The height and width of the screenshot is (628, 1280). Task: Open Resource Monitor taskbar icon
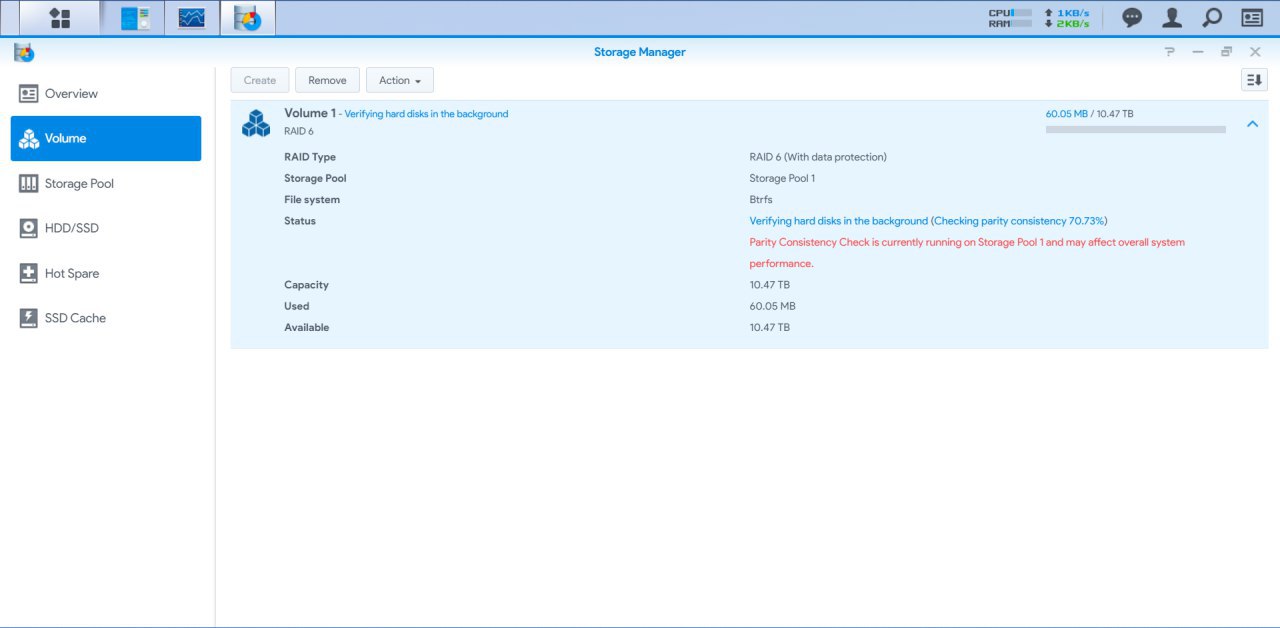(x=191, y=18)
